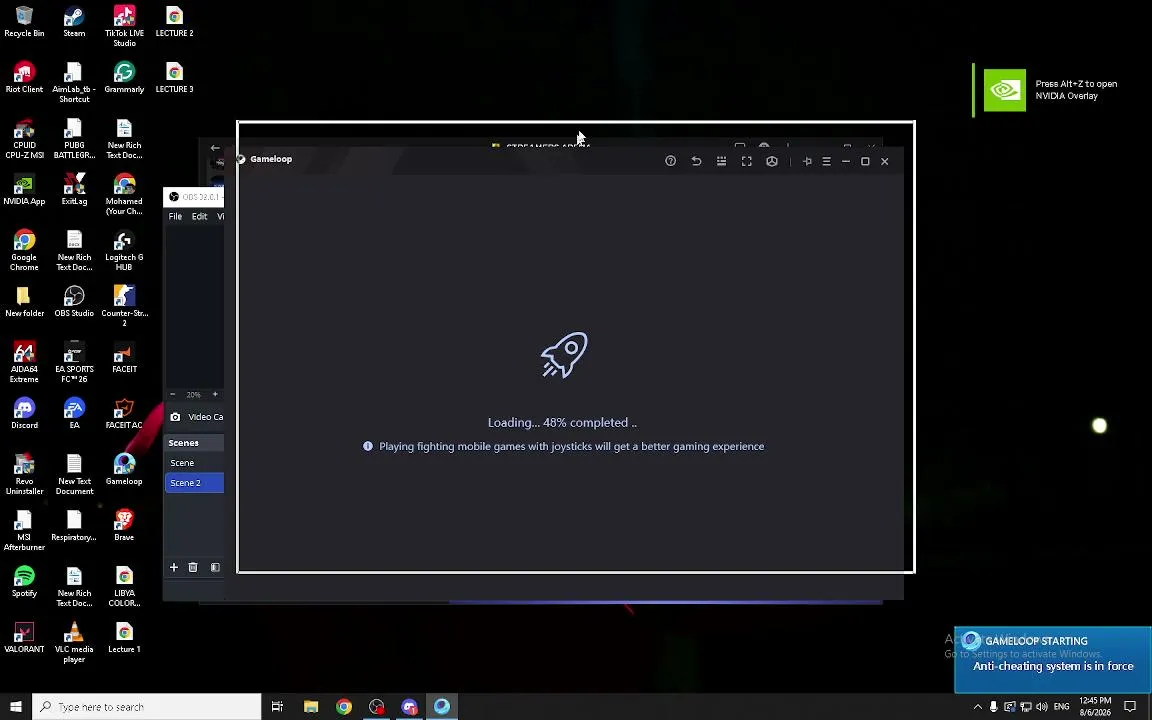Open ExitLag desktop shortcut
The width and height of the screenshot is (1152, 720).
74,190
